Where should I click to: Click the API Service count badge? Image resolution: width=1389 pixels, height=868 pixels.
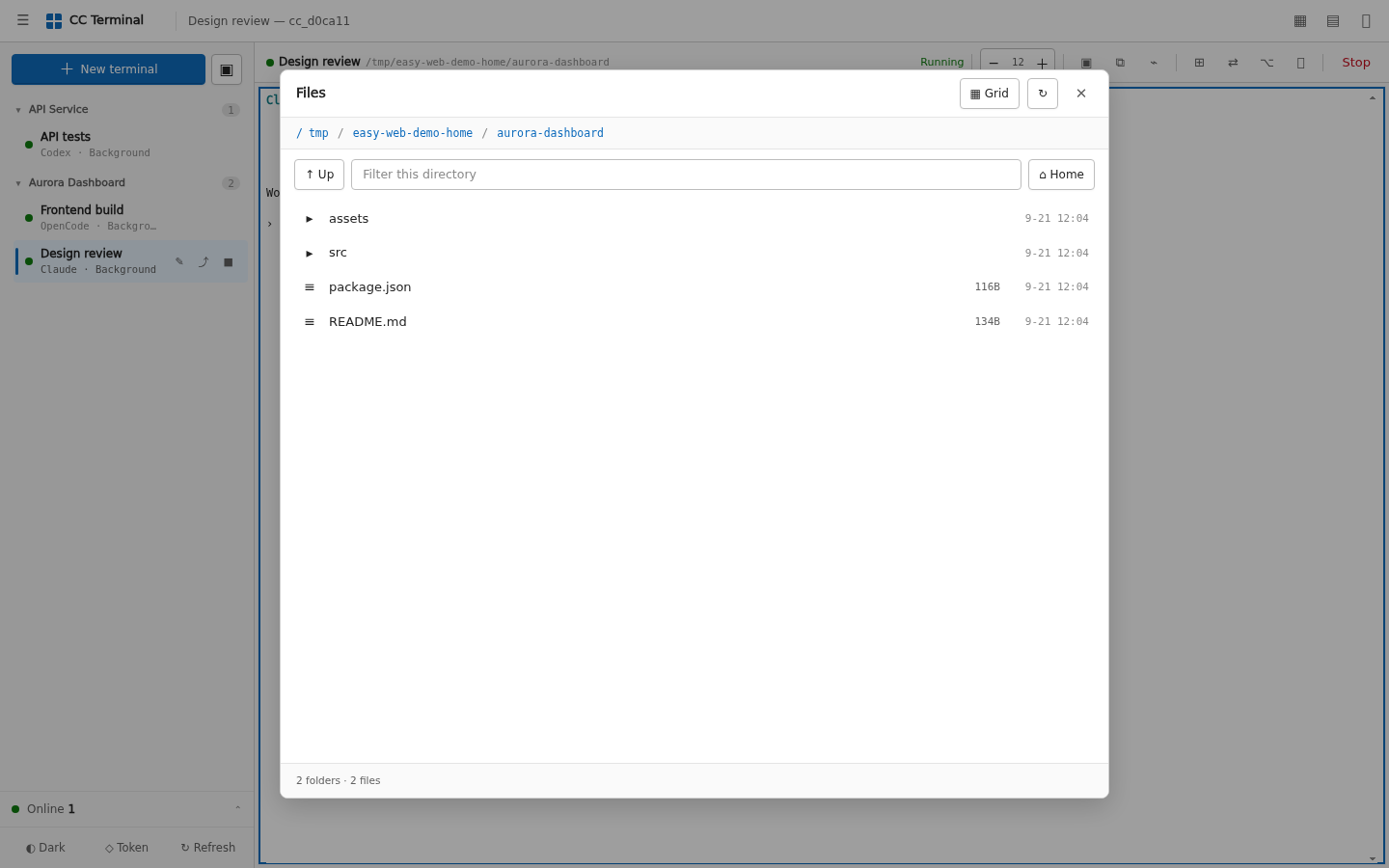[231, 110]
